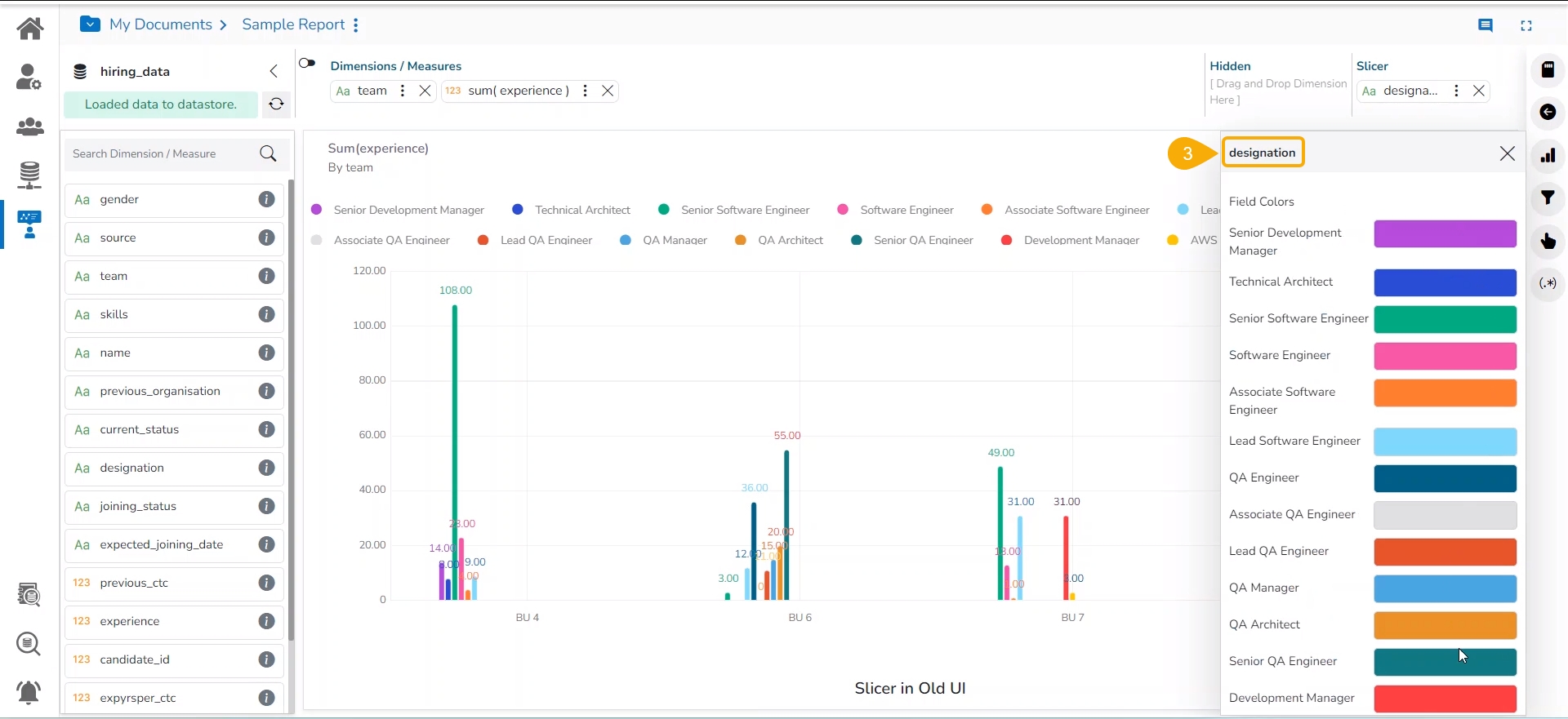Remove the sum(experience) measure chip
Screen dimensions: 1568x719
coord(608,91)
